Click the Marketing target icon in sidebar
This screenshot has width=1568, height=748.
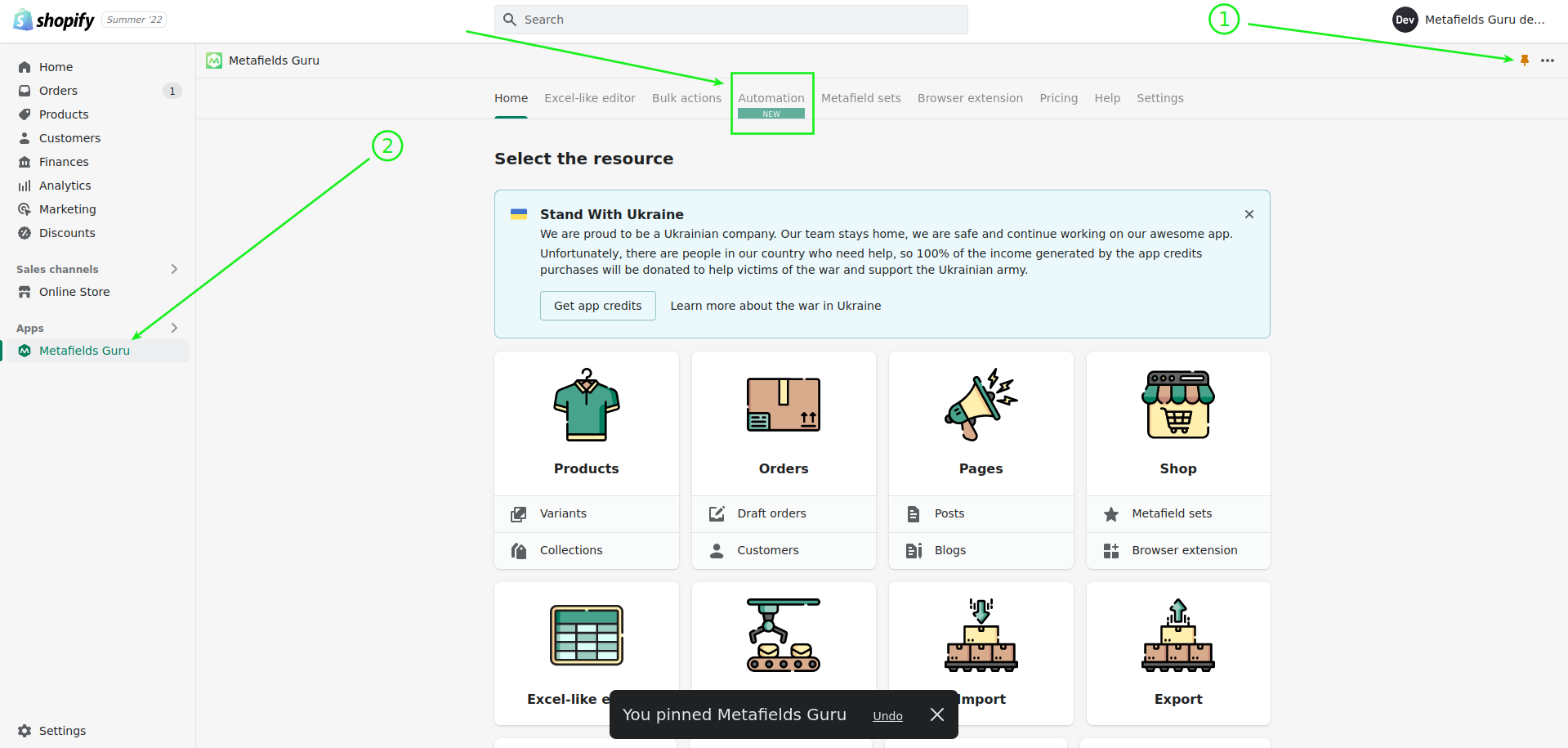tap(25, 209)
